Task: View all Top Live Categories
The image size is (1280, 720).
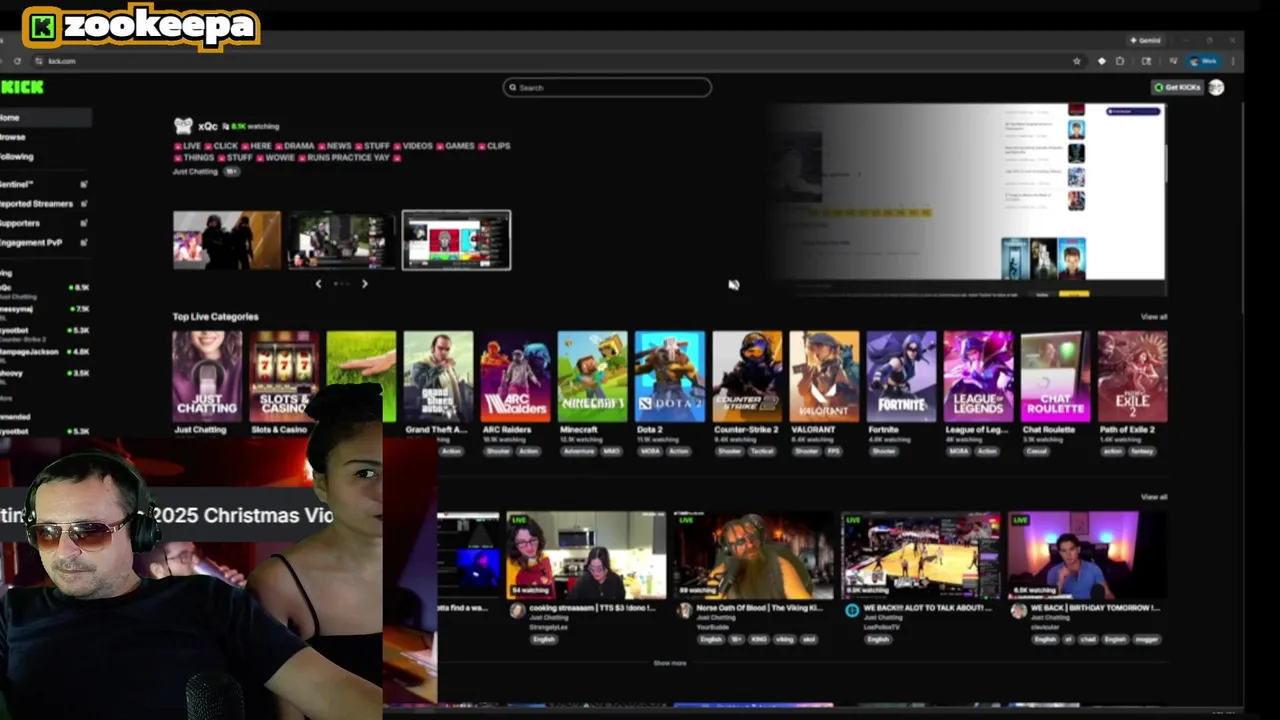Action: click(x=1154, y=317)
